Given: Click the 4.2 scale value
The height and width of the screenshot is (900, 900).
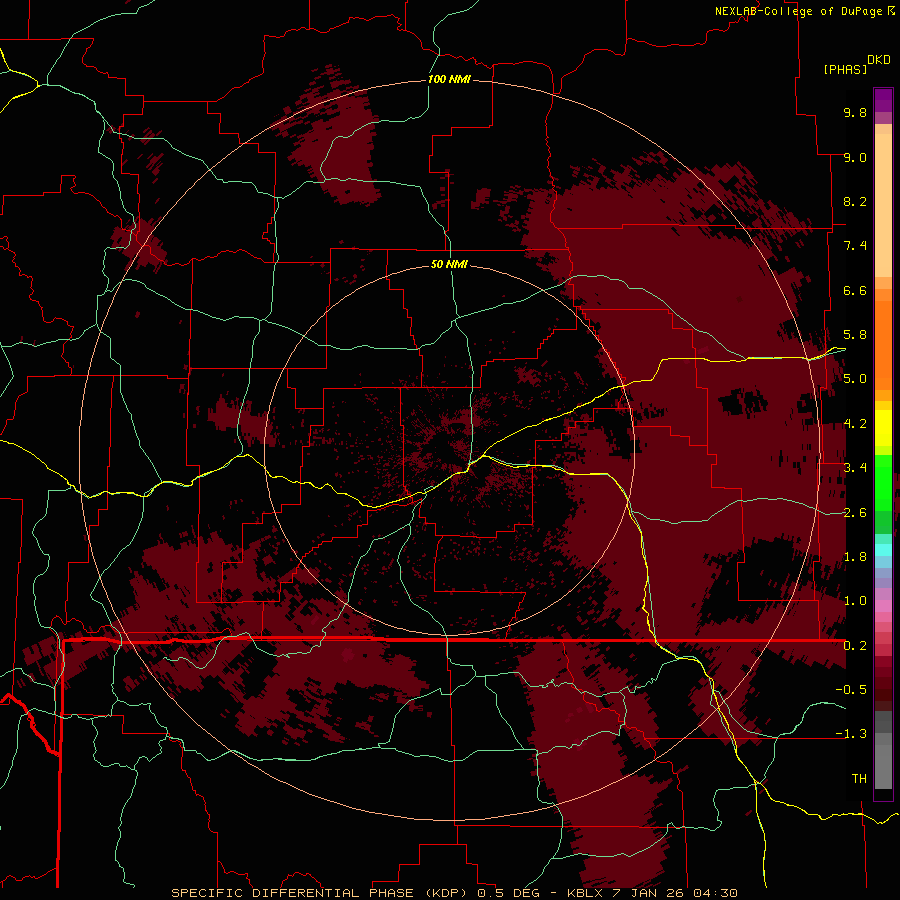Looking at the screenshot, I should [x=855, y=424].
